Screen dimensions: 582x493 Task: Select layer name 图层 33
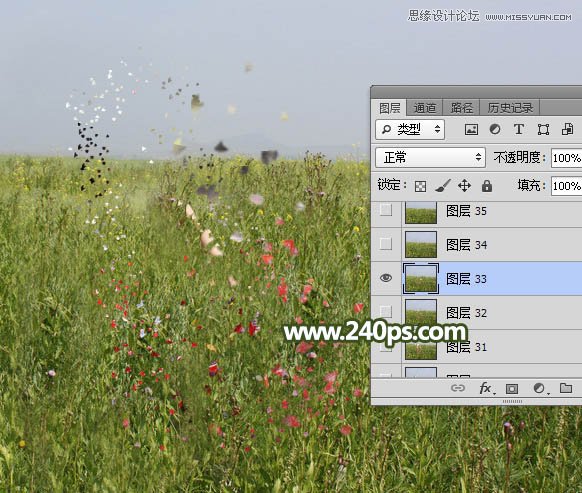[466, 278]
